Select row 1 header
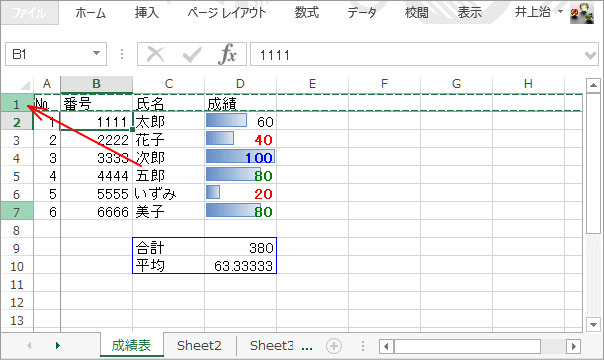The image size is (604, 360). coord(17,103)
